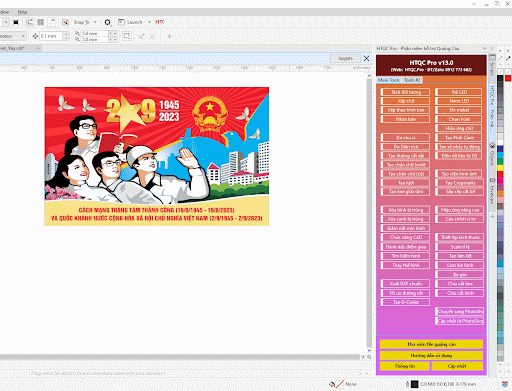This screenshot has height=391, width=512.
Task: Open Thư viện file quảng cáo button
Action: click(431, 344)
